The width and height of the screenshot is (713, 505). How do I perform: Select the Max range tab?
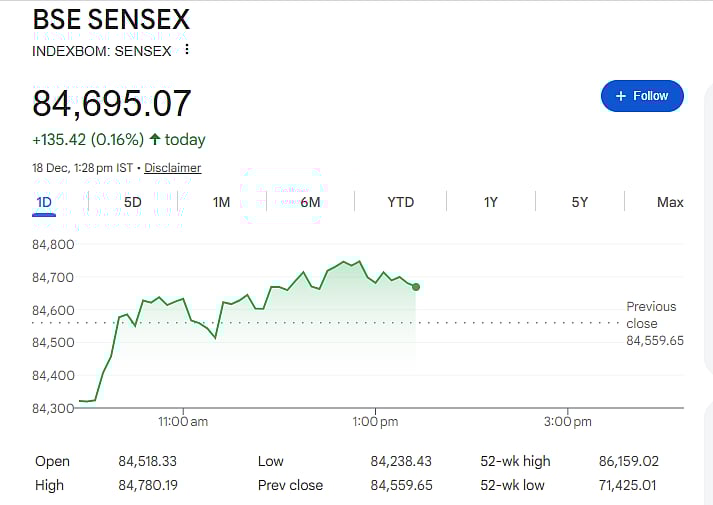(670, 202)
